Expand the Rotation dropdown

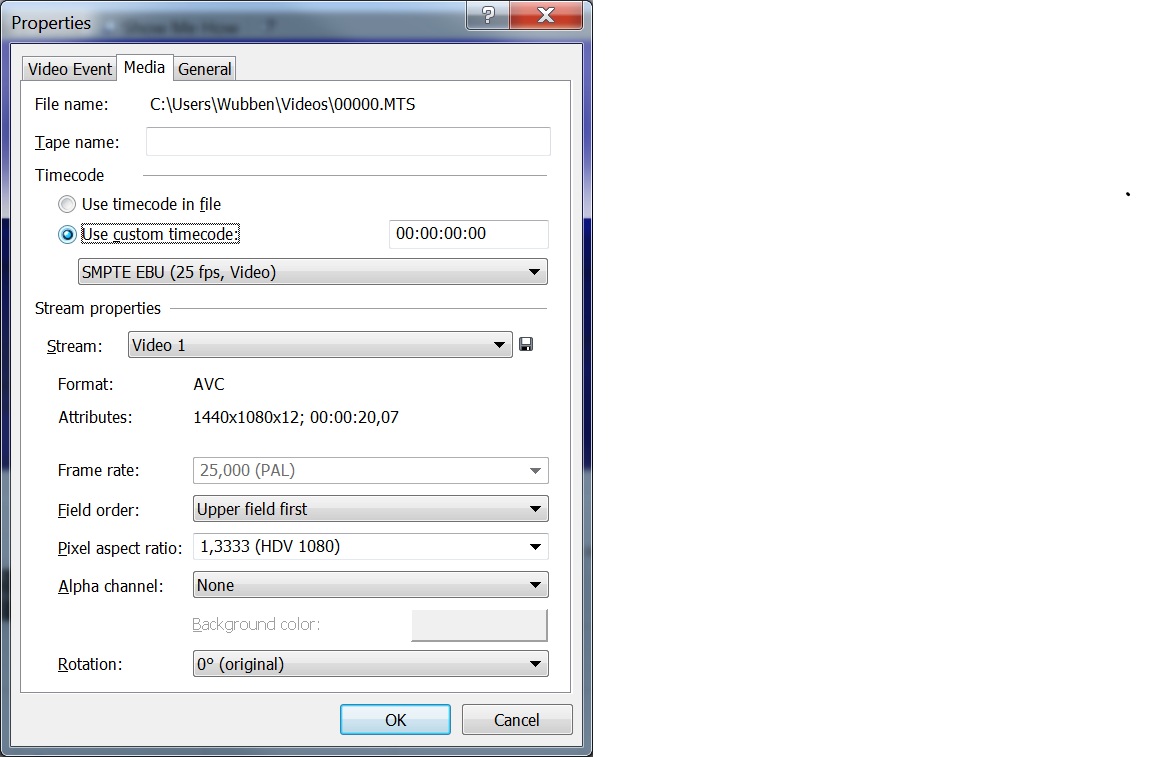pyautogui.click(x=371, y=664)
